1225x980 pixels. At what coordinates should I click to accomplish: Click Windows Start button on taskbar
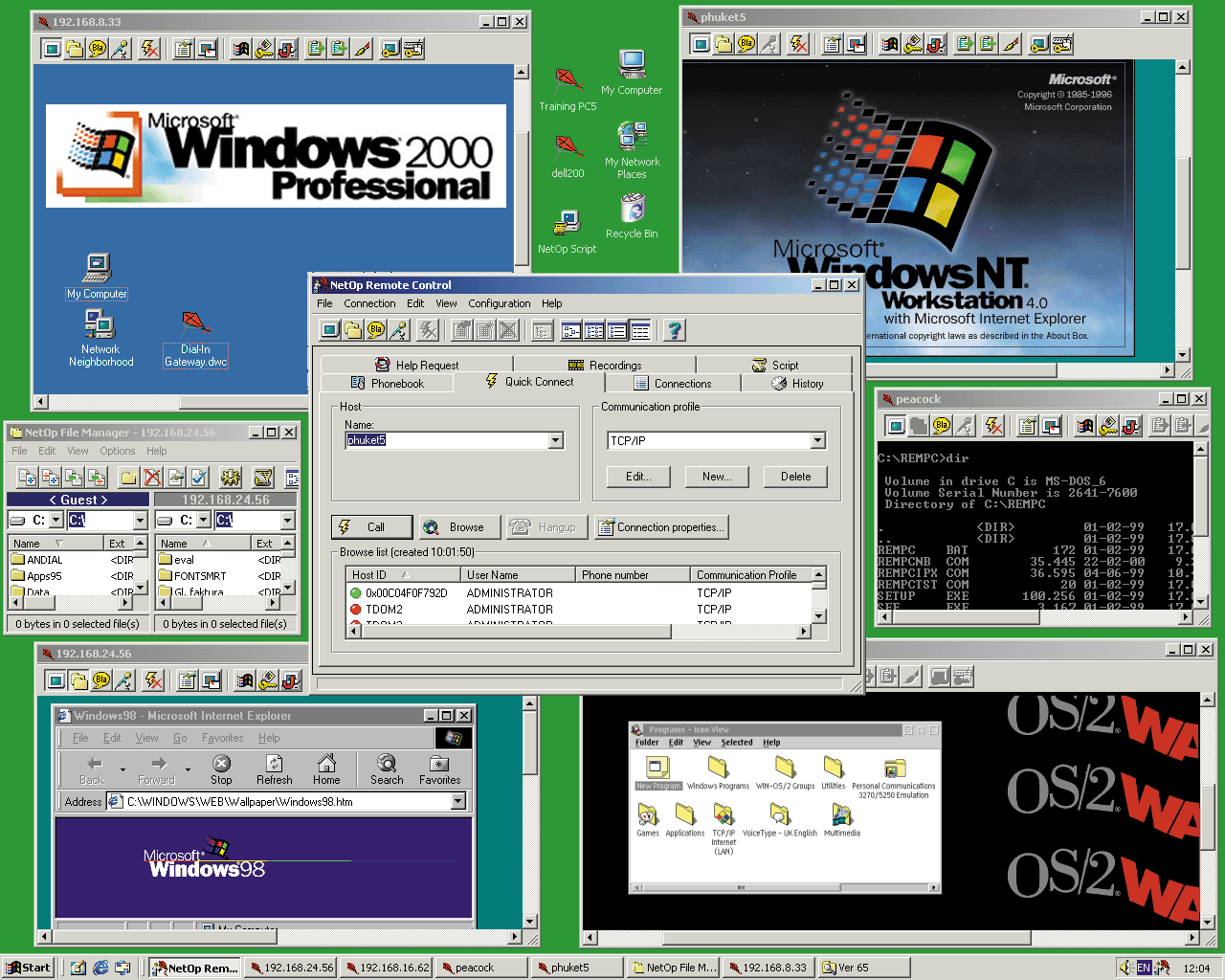(29, 968)
